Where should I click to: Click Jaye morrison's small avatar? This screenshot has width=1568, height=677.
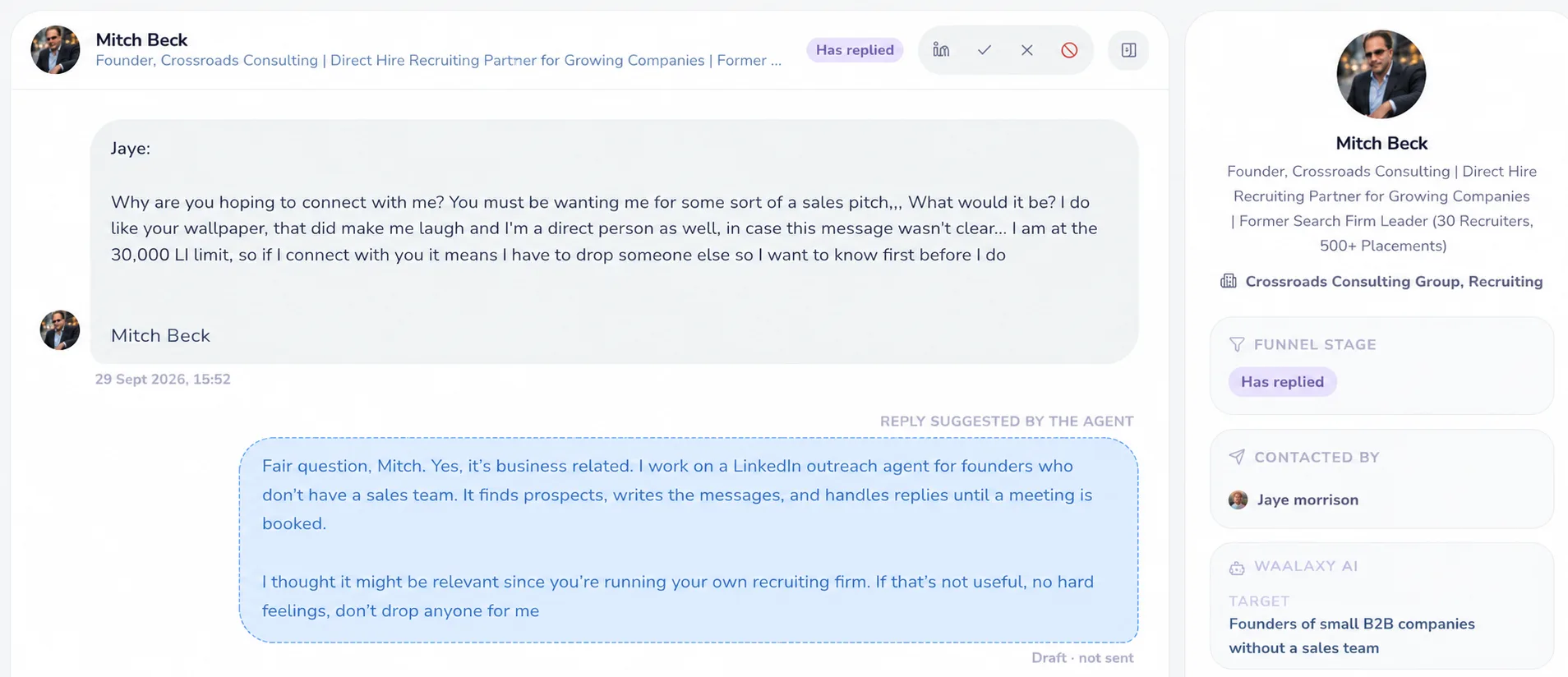point(1238,500)
